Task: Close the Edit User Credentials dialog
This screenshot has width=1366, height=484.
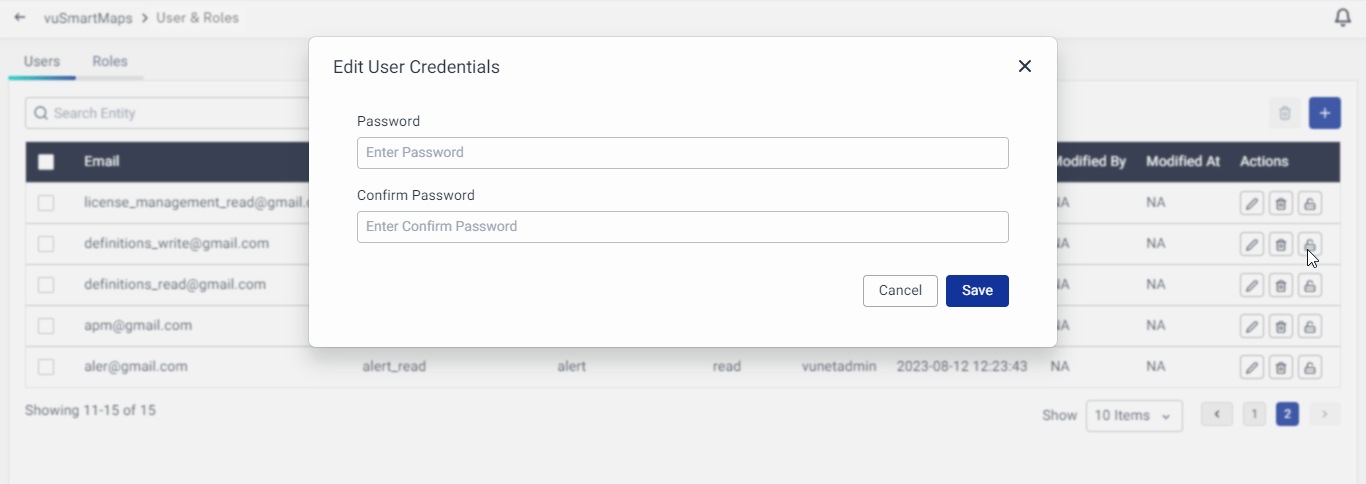Action: 1024,66
